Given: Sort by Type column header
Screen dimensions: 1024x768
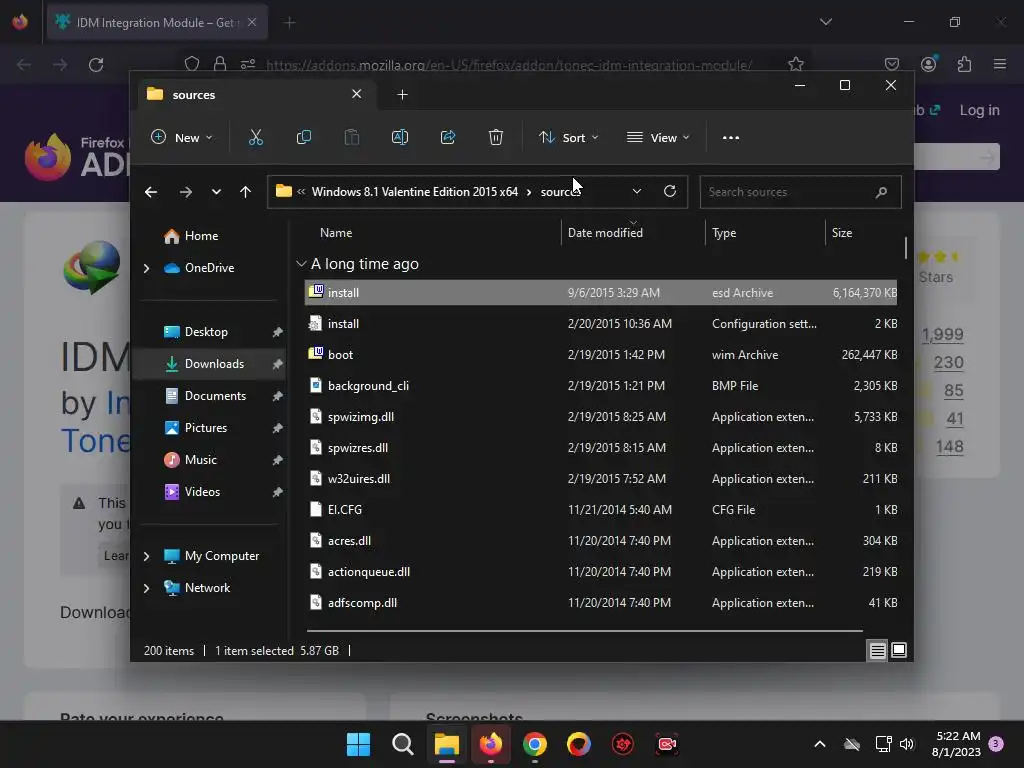Looking at the screenshot, I should (x=724, y=232).
